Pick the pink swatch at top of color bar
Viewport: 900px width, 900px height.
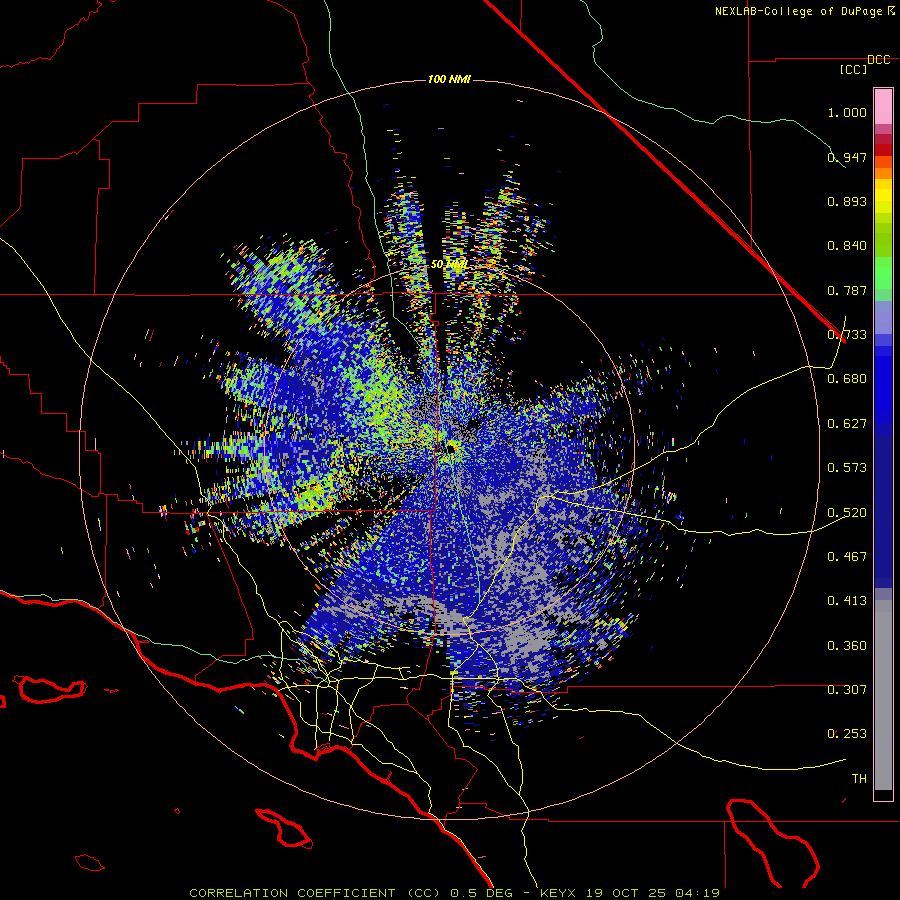(x=883, y=106)
